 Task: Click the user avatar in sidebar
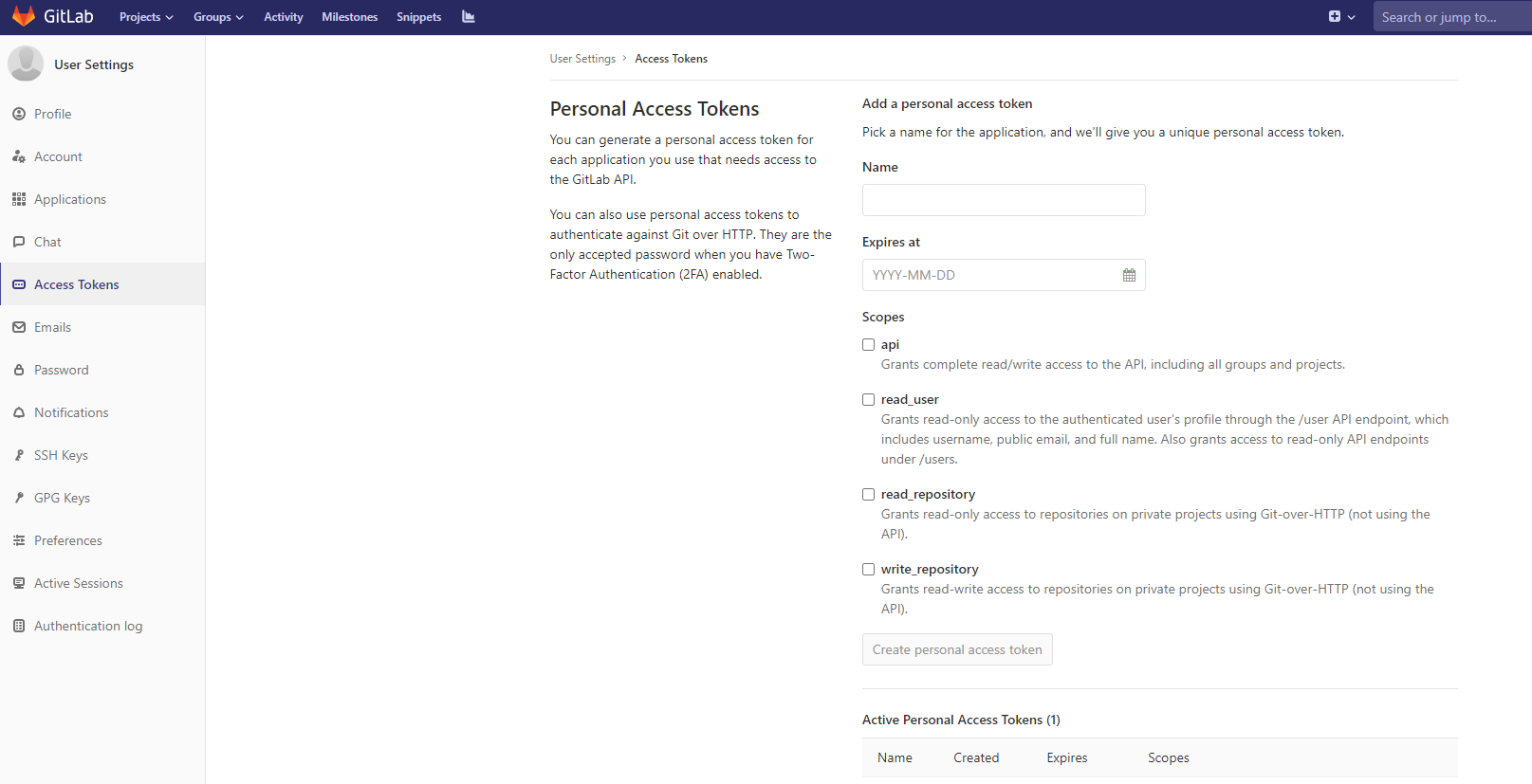pos(26,64)
